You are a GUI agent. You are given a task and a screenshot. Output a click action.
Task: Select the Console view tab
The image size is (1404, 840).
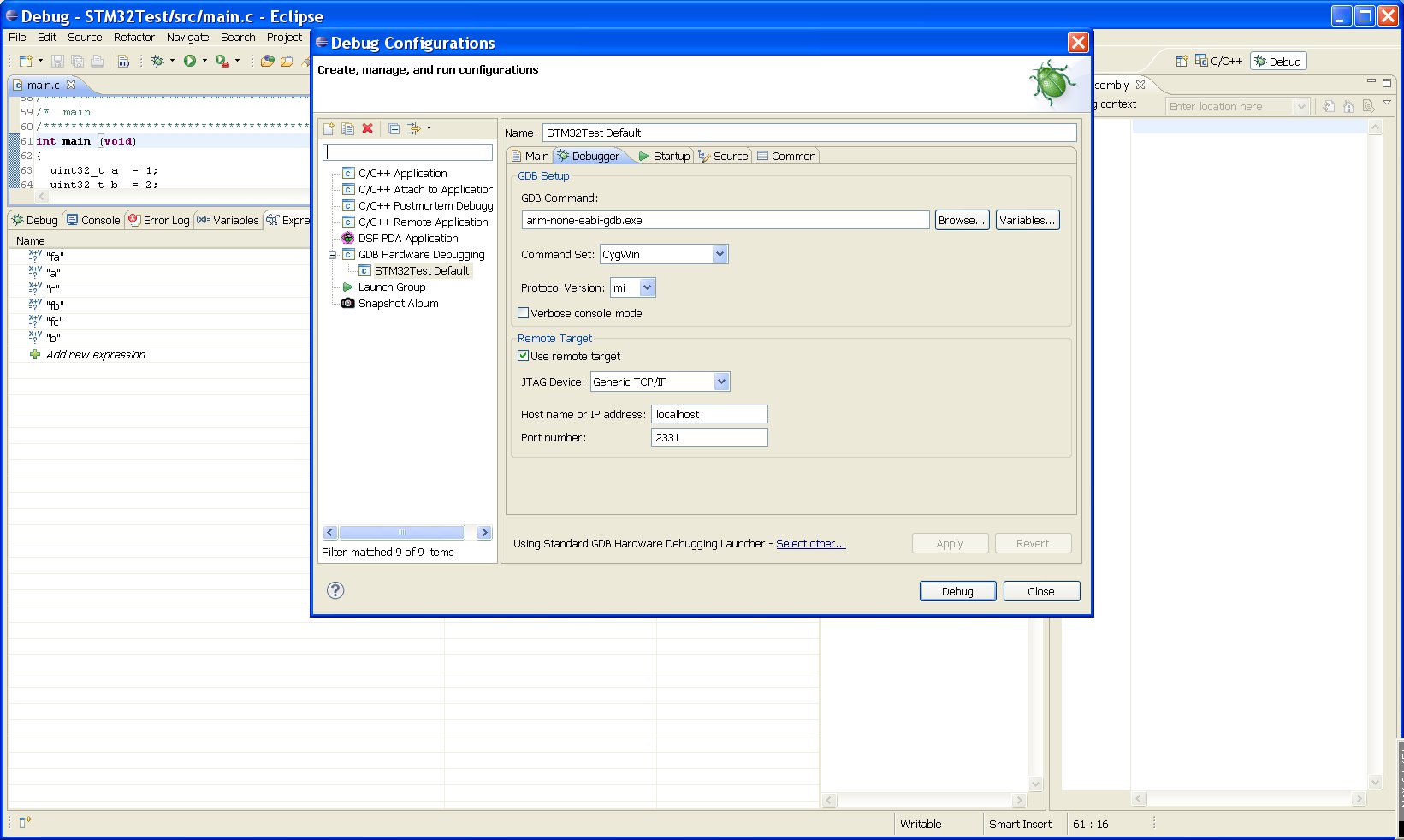(x=93, y=220)
